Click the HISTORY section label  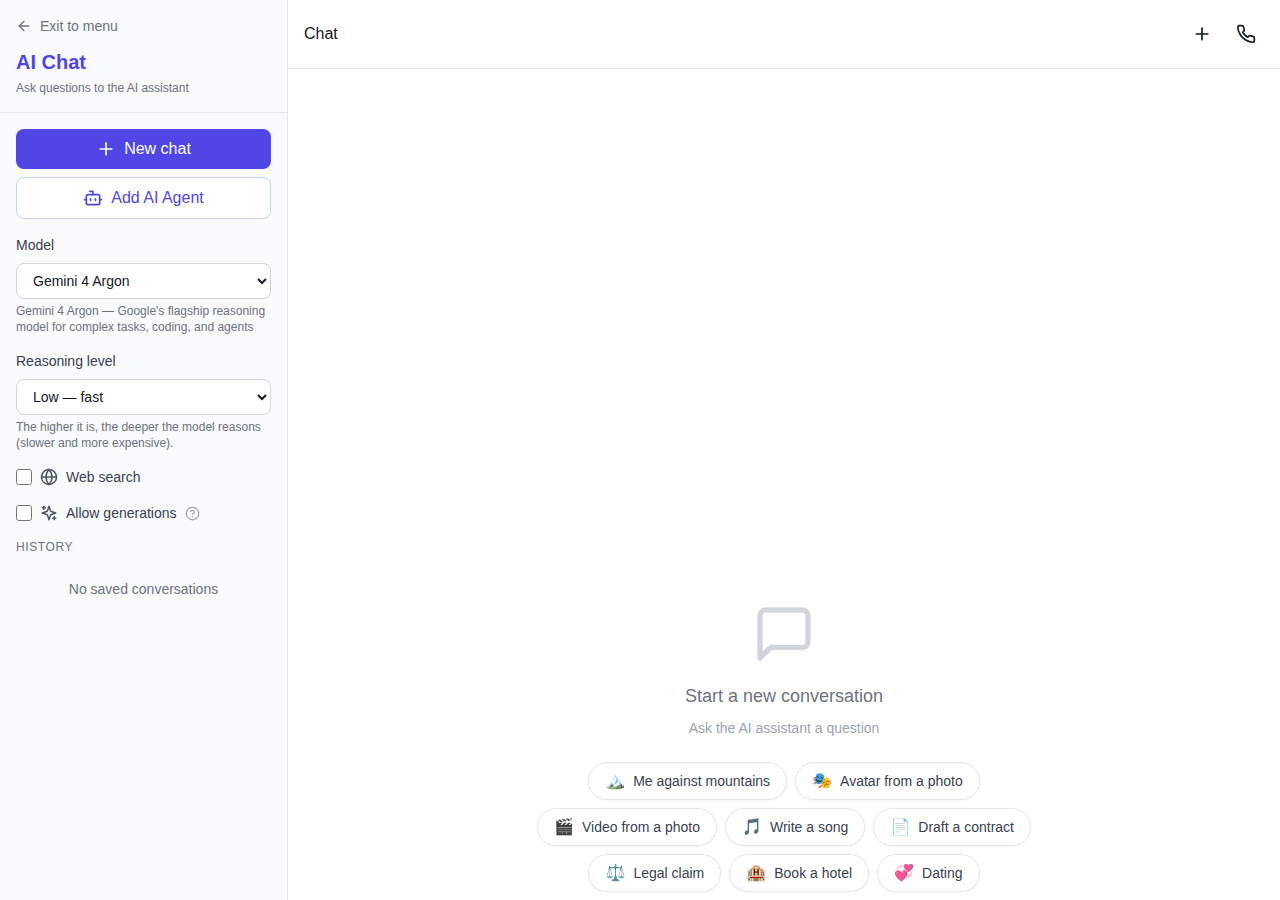(44, 547)
